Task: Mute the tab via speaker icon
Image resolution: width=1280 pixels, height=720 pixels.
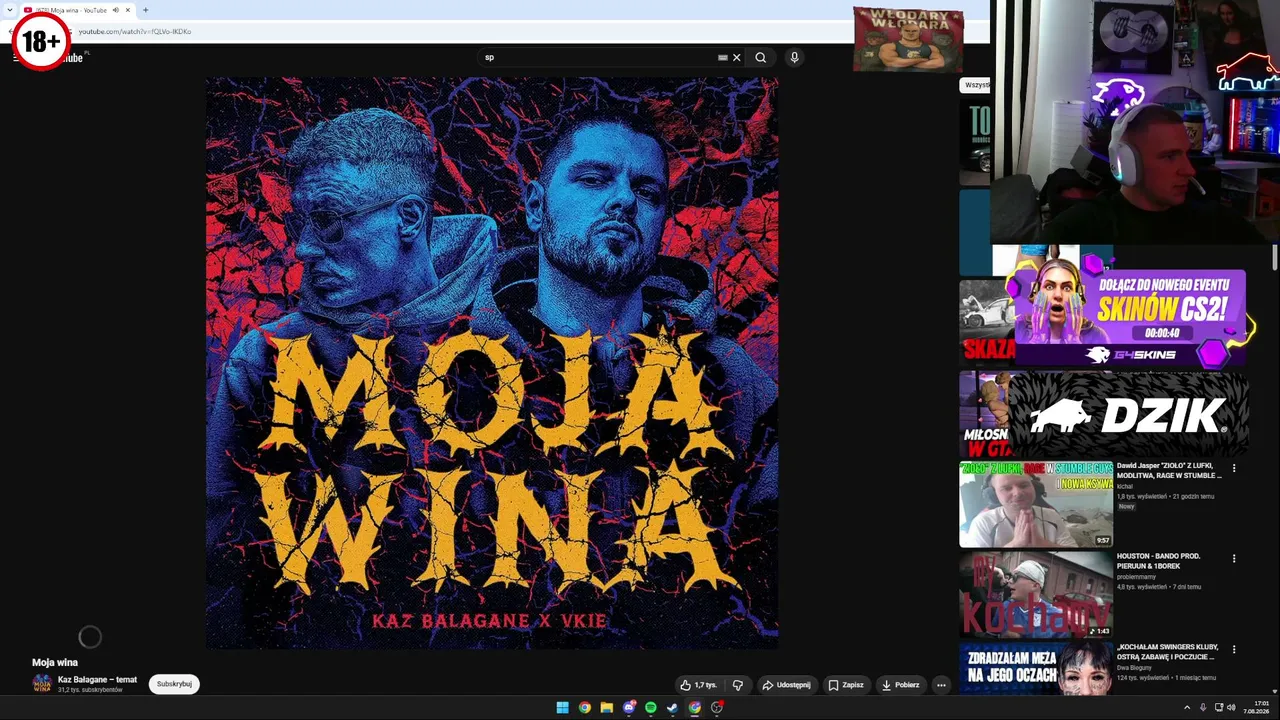Action: [115, 10]
